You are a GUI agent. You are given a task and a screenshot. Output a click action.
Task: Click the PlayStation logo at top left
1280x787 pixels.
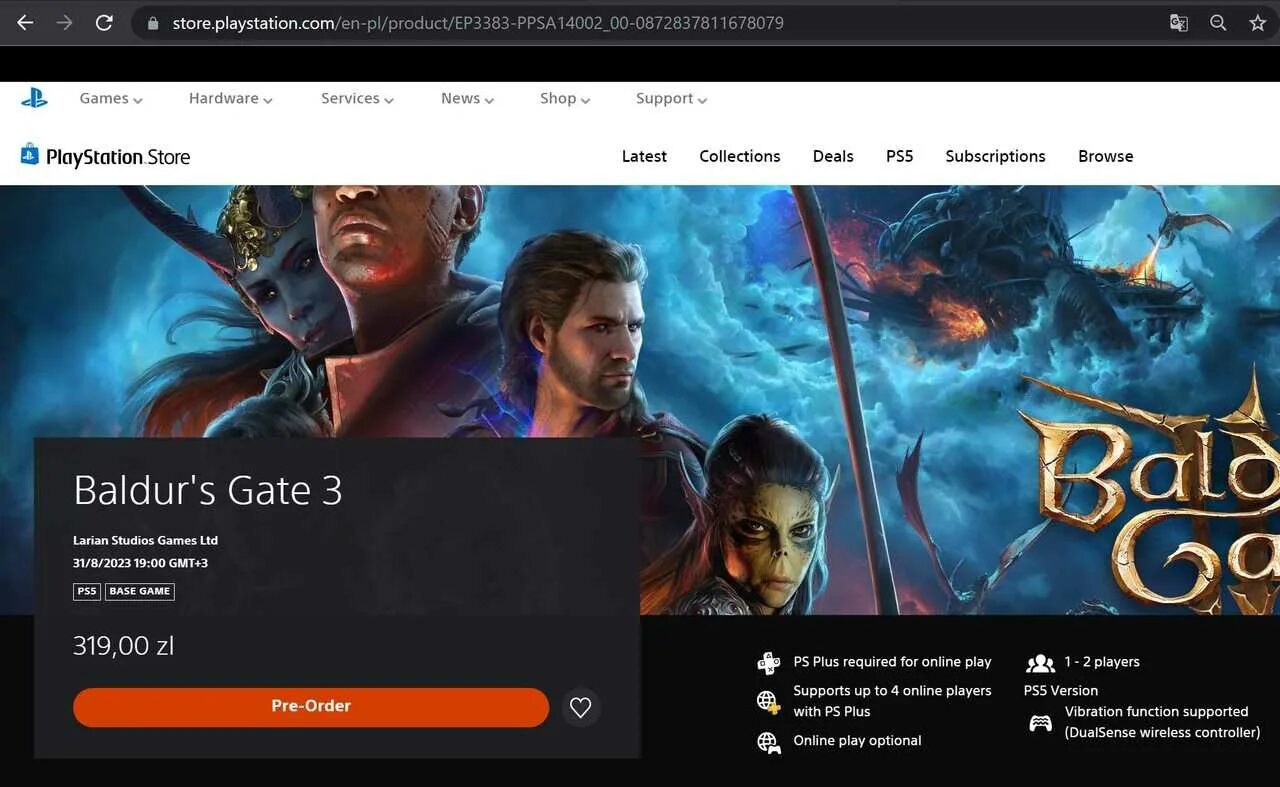click(x=34, y=98)
